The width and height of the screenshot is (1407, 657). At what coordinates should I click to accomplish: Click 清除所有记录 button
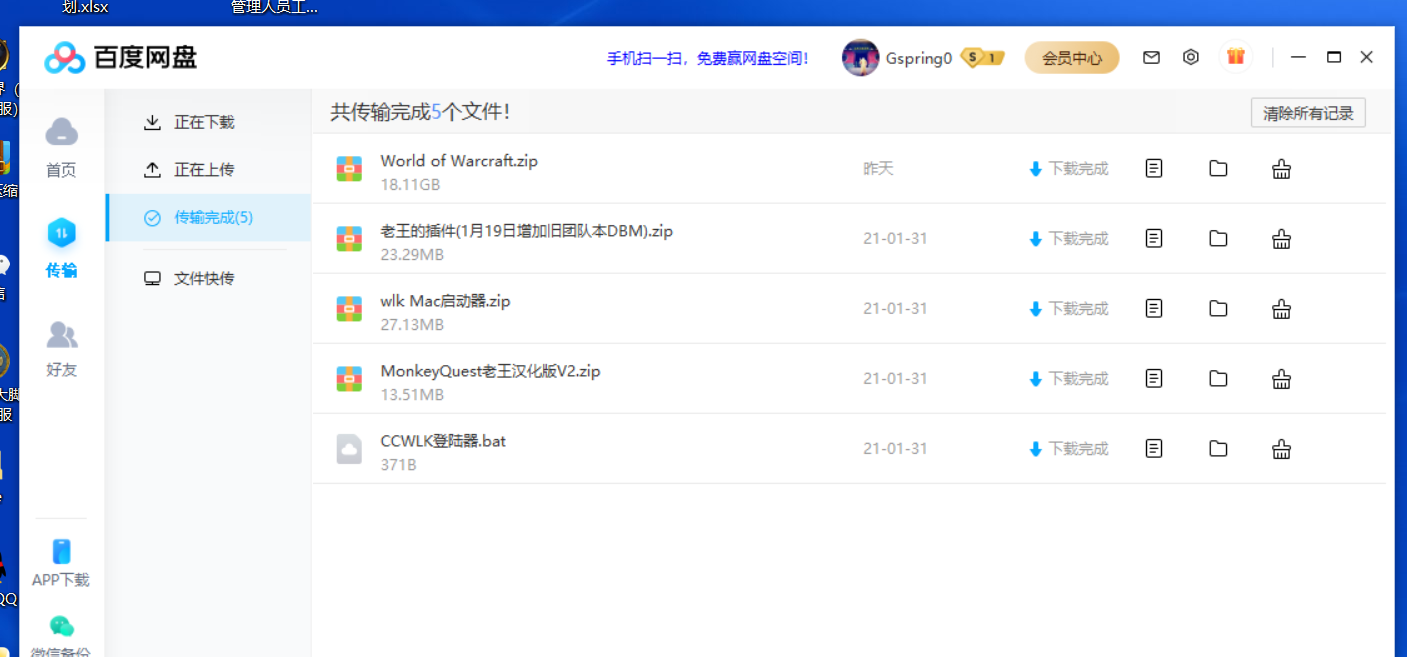(1308, 113)
